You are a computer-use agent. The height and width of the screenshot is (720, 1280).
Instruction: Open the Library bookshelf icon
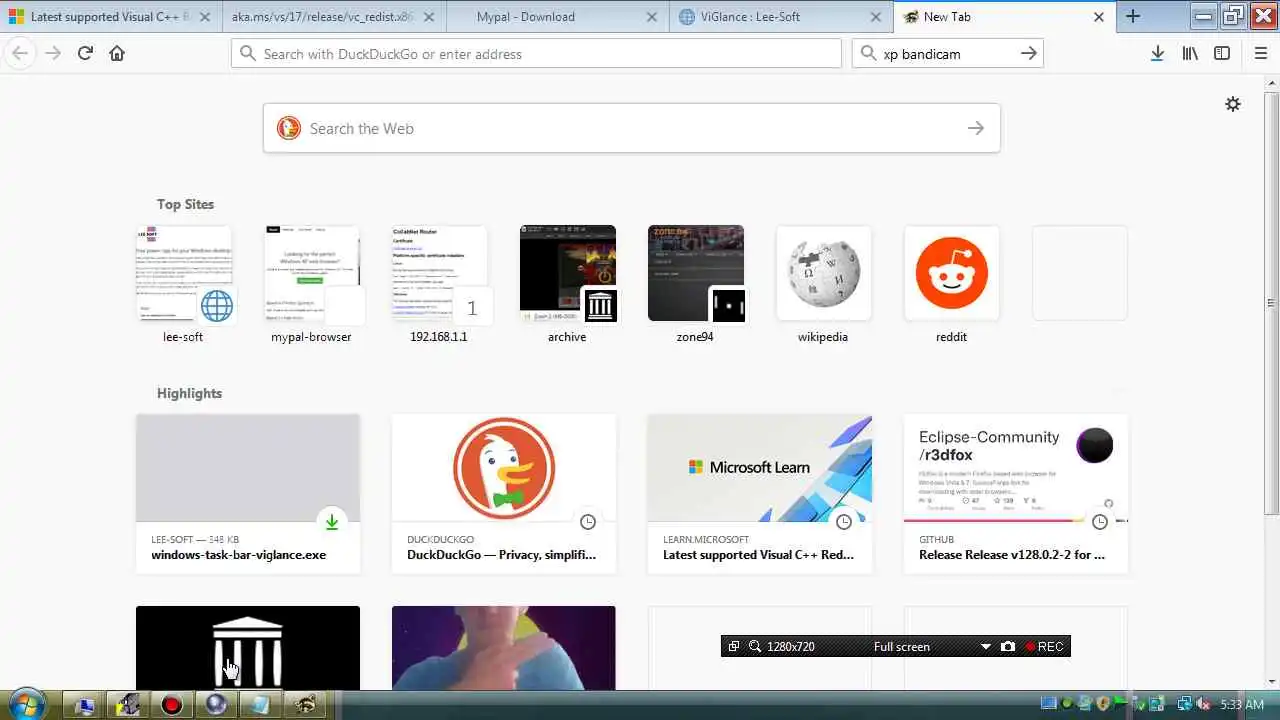pyautogui.click(x=1190, y=53)
